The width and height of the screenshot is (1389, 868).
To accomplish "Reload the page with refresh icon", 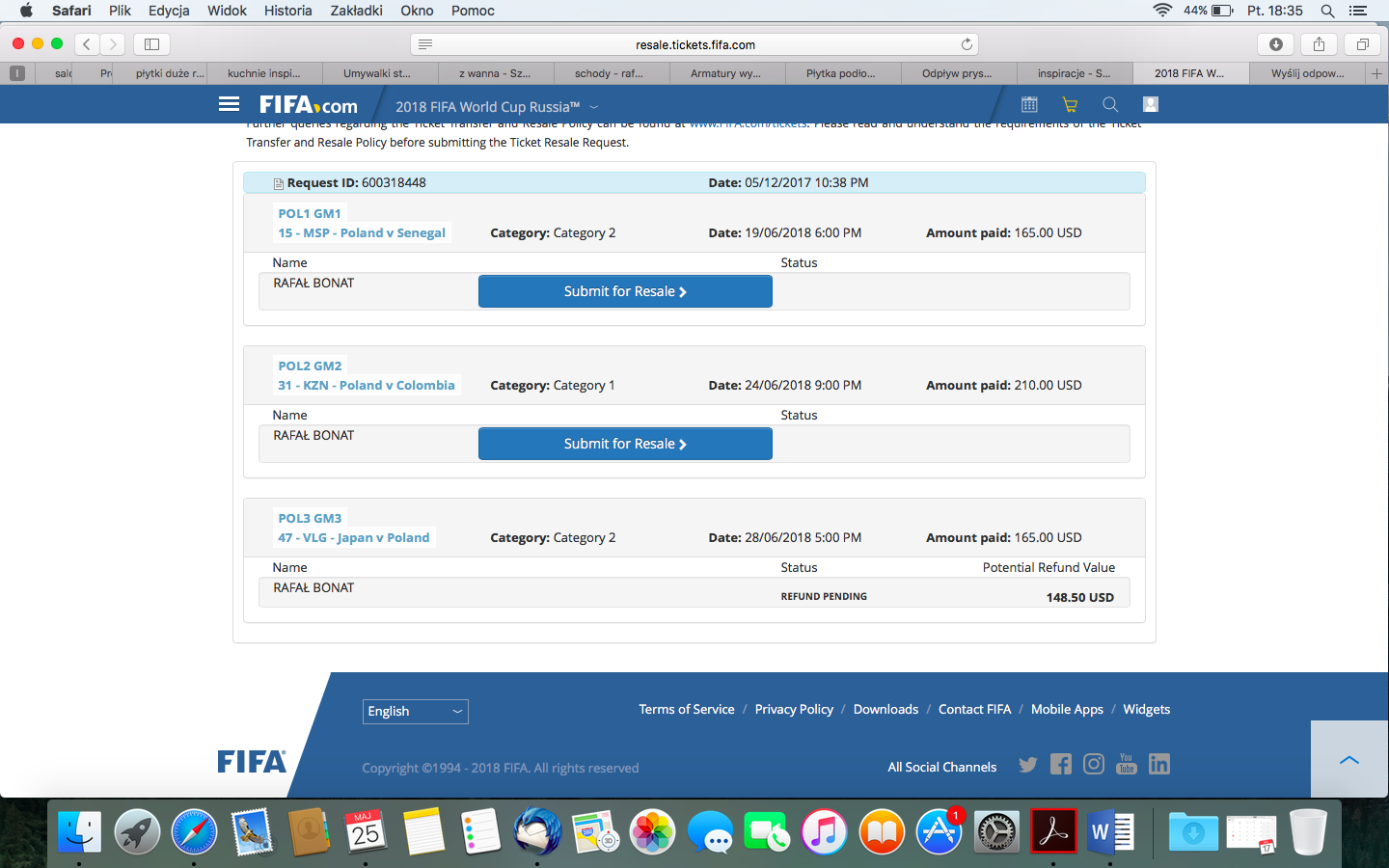I will point(967,44).
